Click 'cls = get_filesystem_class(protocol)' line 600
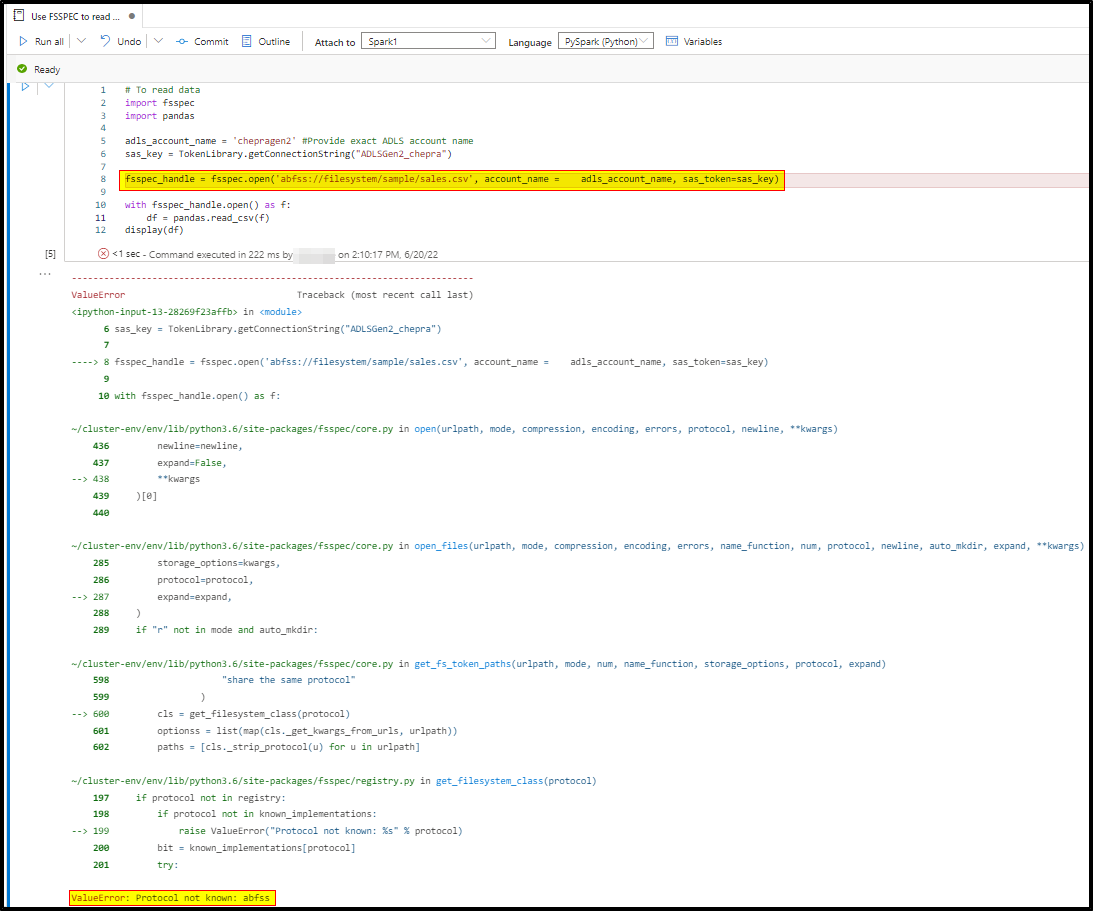 tap(254, 714)
